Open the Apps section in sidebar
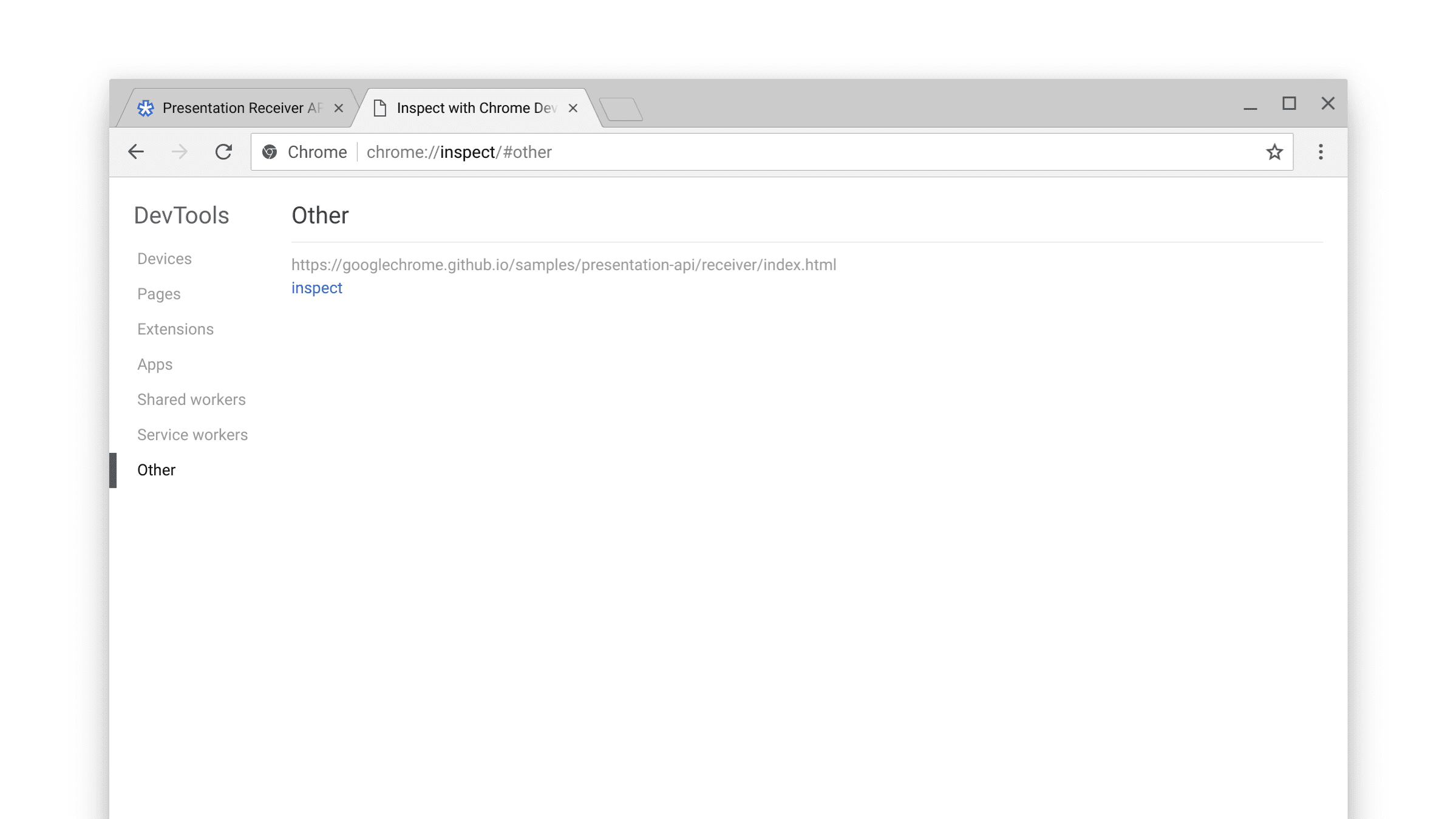The width and height of the screenshot is (1456, 819). 154,364
